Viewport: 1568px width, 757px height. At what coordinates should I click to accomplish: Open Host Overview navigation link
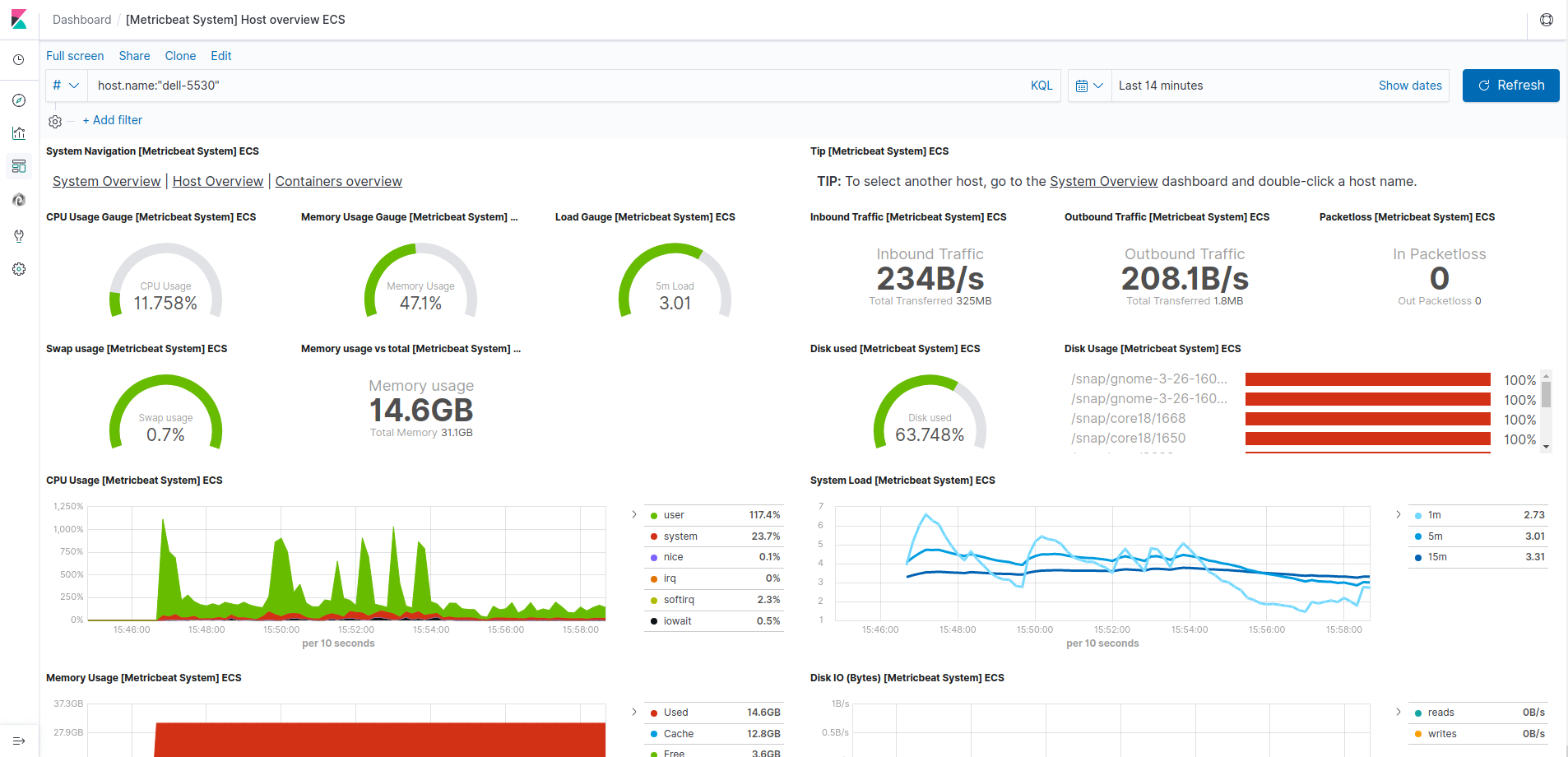point(218,181)
